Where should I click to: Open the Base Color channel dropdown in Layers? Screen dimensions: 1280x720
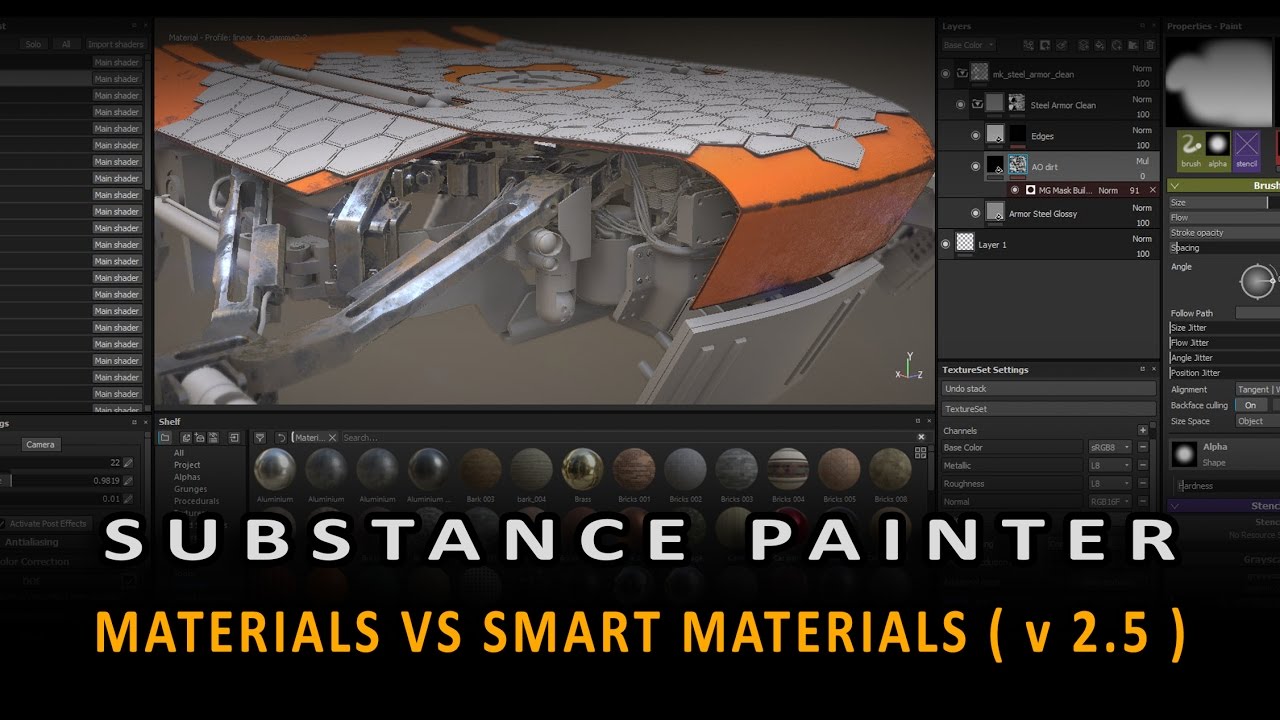coord(968,45)
